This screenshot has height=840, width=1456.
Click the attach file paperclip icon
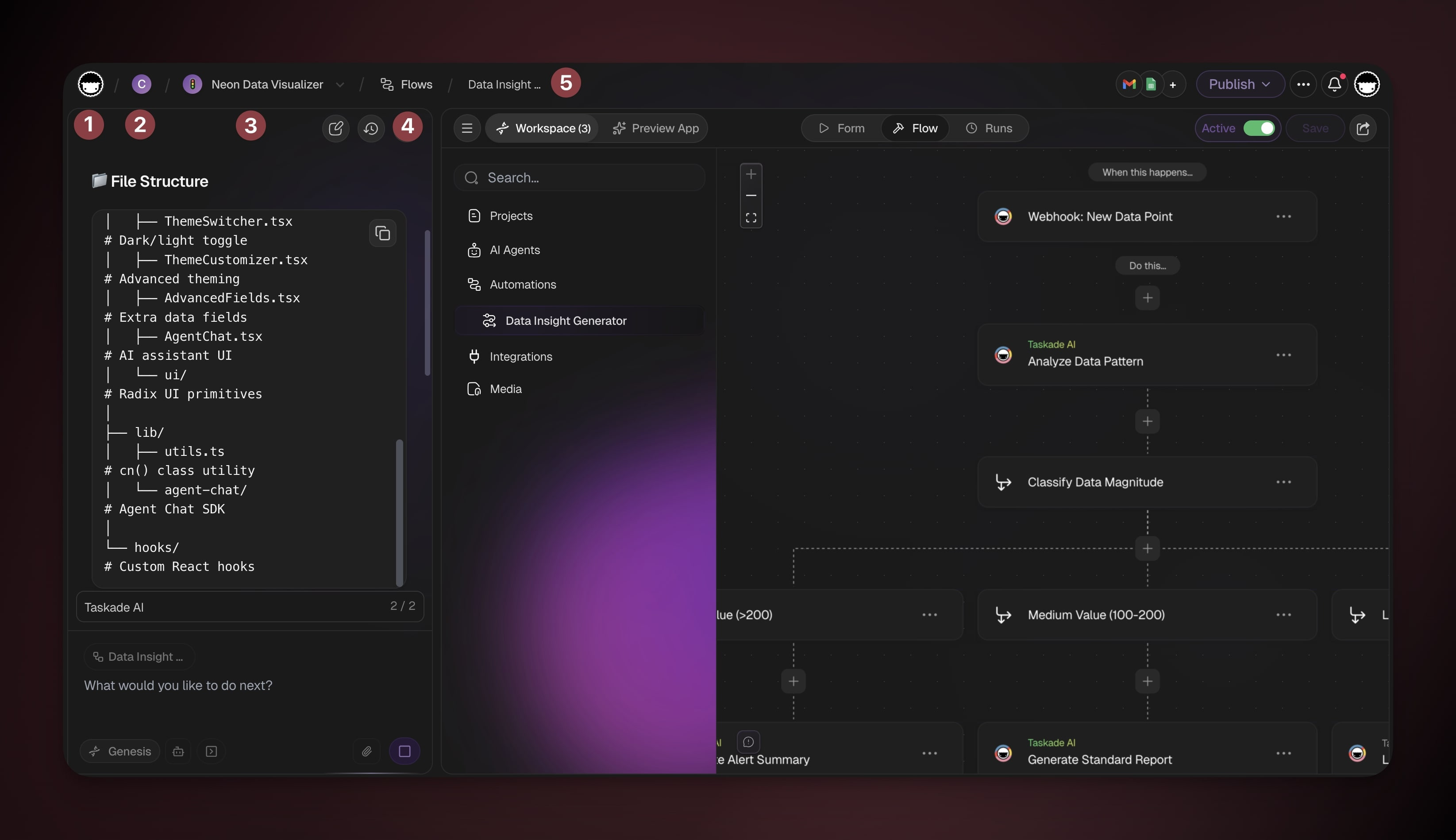click(x=366, y=751)
